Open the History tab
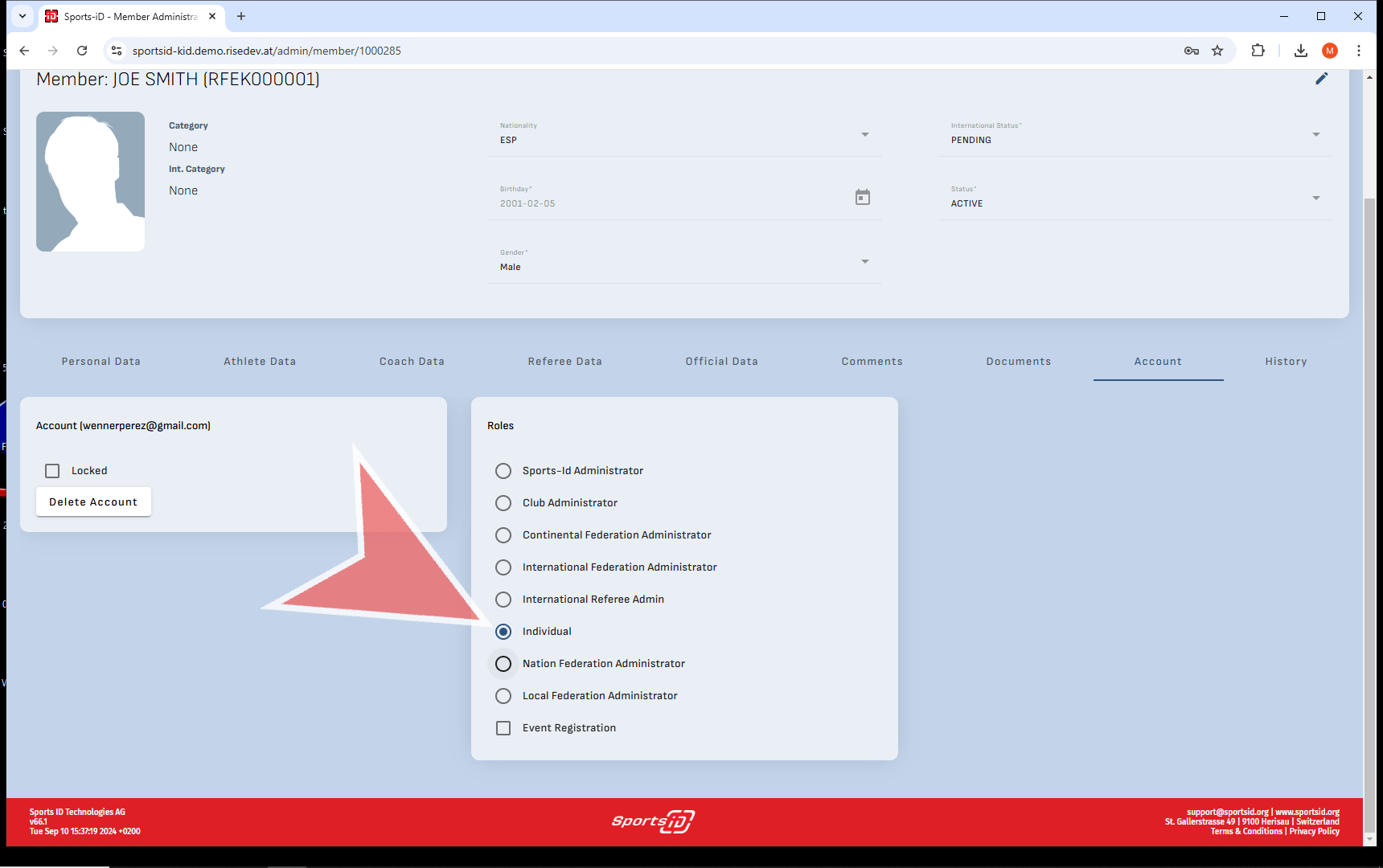The width and height of the screenshot is (1383, 868). [x=1286, y=362]
